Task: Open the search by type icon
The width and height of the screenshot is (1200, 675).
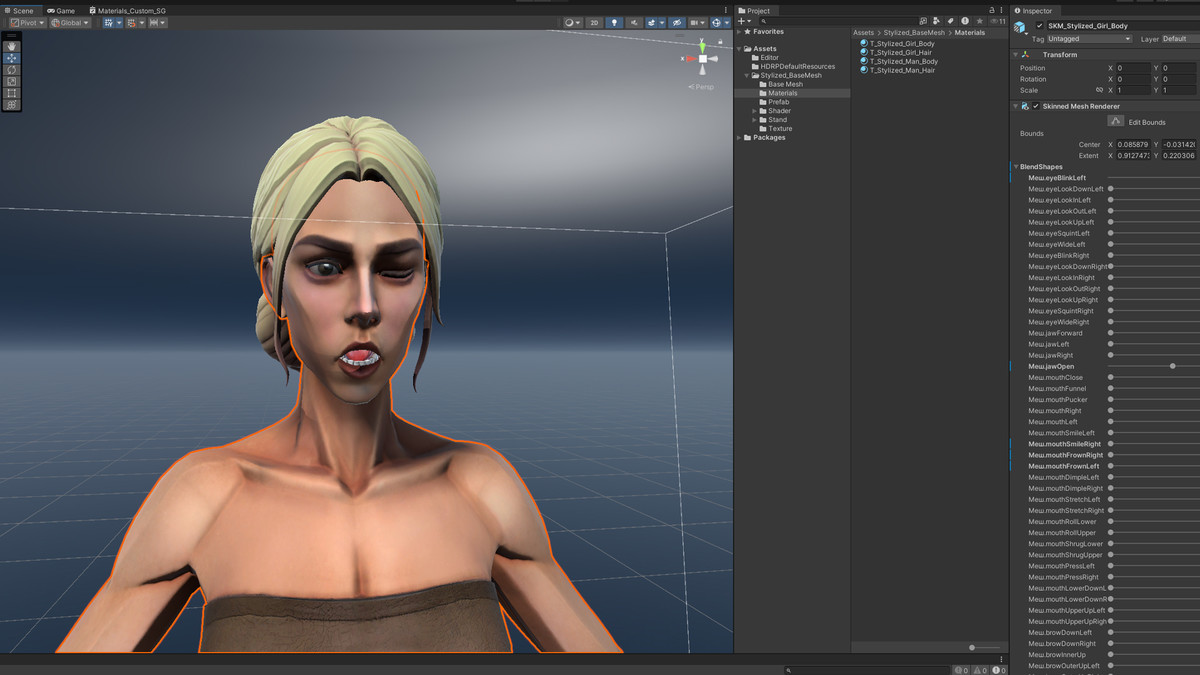Action: click(937, 21)
